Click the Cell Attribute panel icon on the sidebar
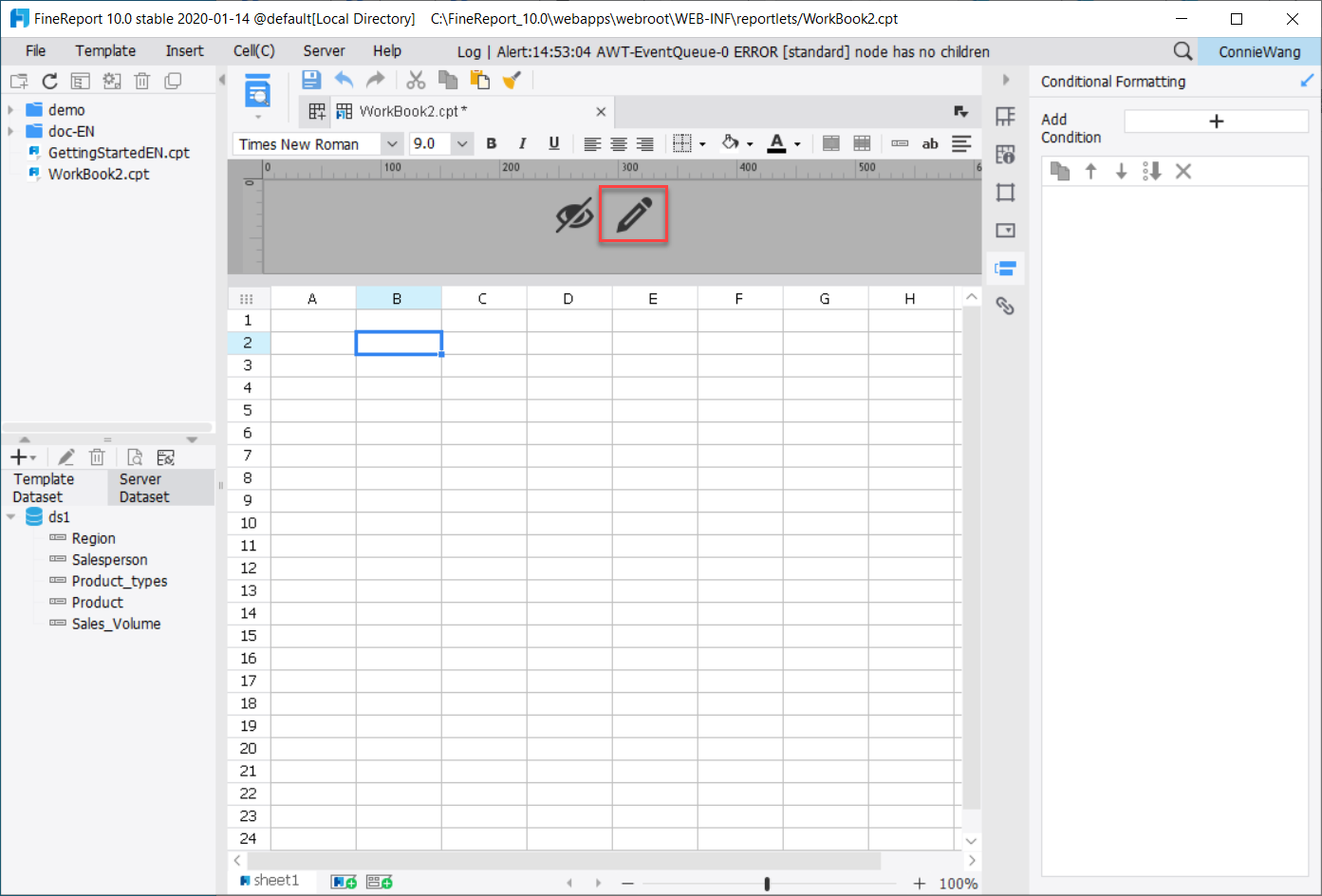Image resolution: width=1322 pixels, height=896 pixels. tap(1005, 154)
